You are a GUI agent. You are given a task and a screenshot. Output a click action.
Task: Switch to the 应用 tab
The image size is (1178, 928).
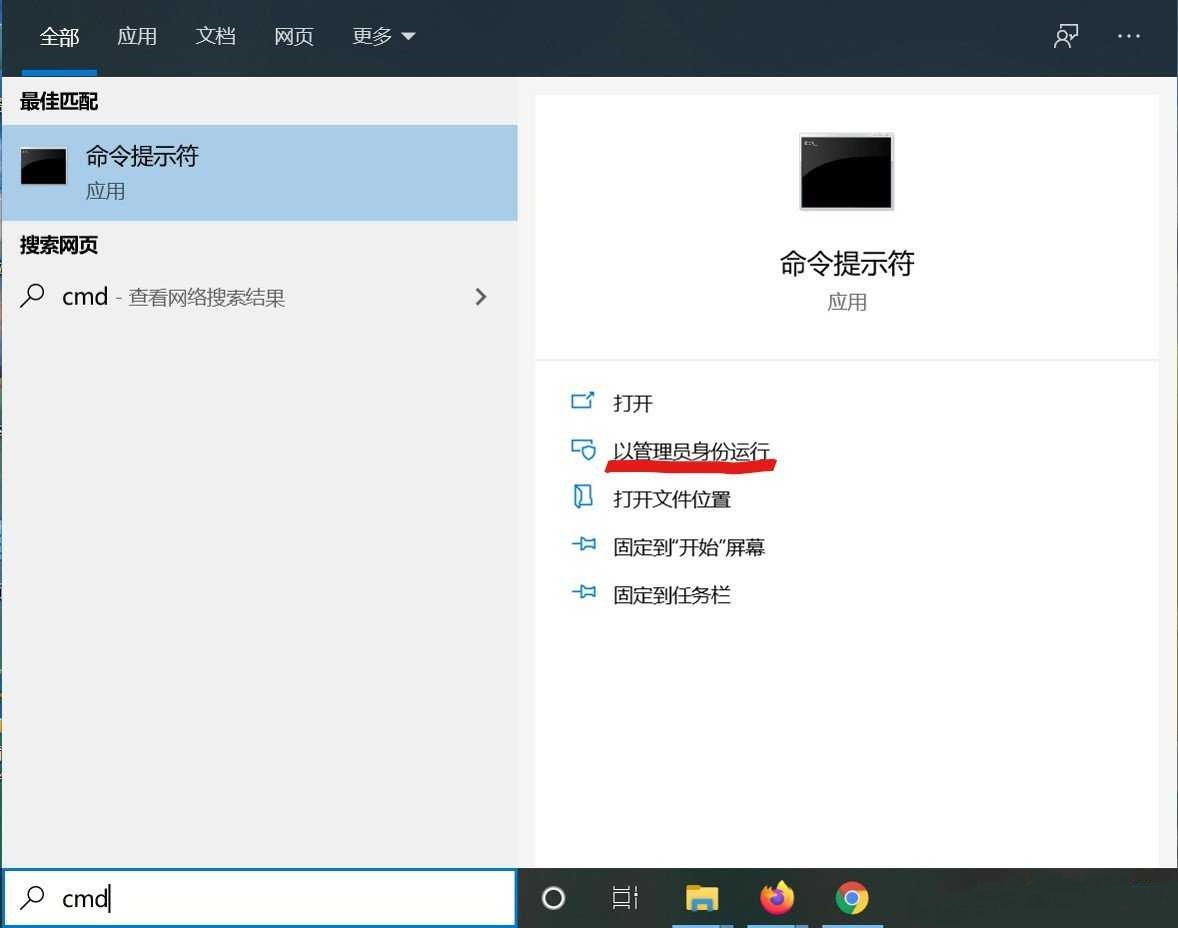(x=137, y=36)
